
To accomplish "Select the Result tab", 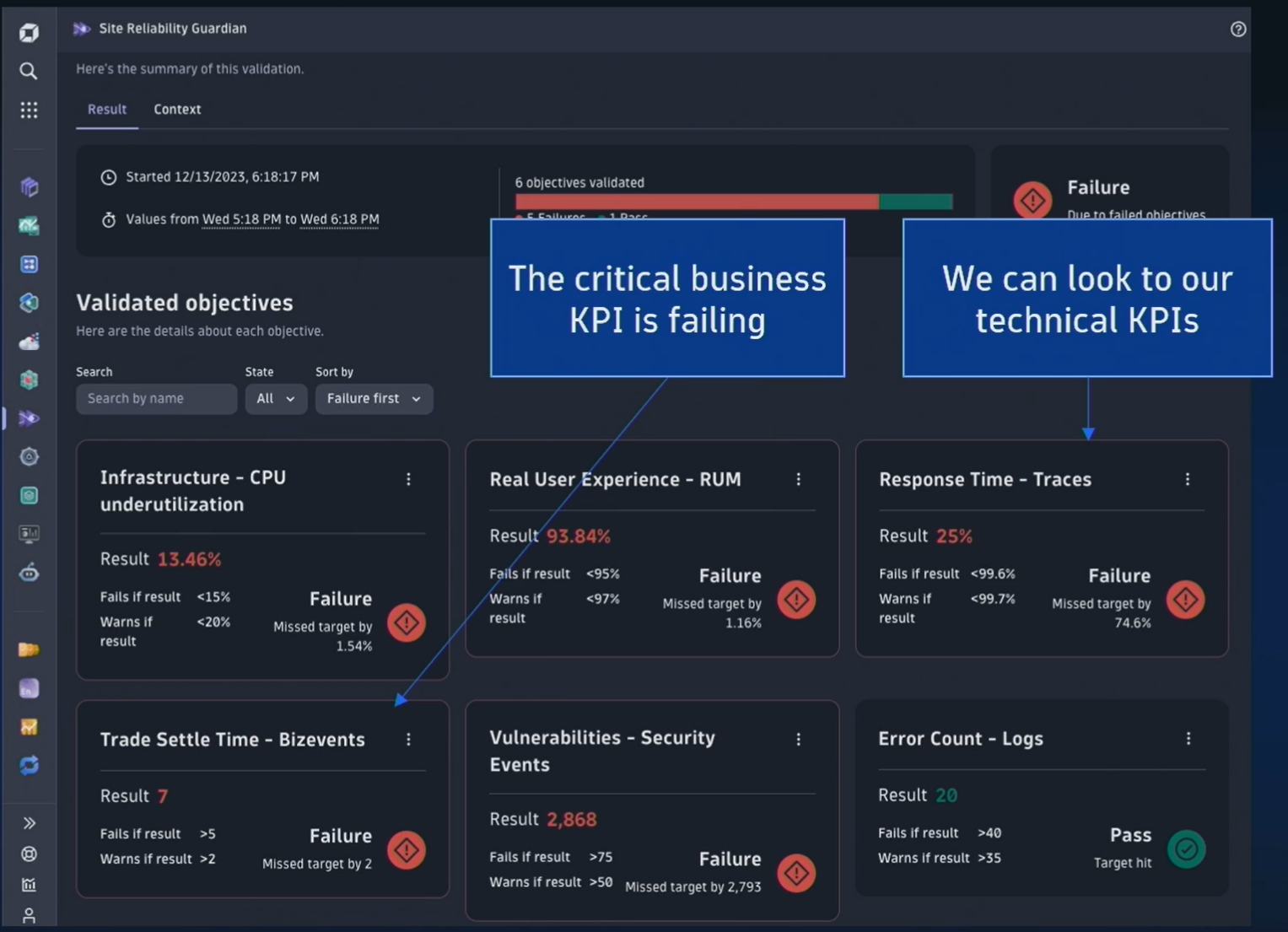I will (x=106, y=109).
